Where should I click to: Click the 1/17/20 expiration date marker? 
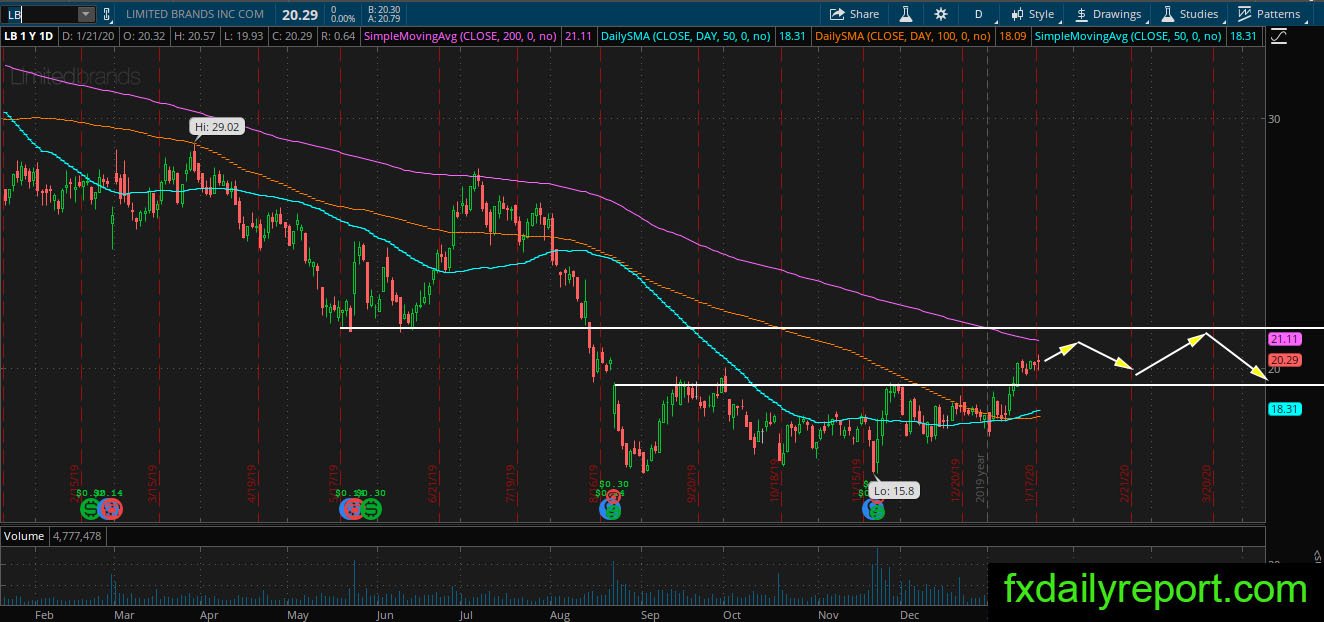click(x=1030, y=482)
